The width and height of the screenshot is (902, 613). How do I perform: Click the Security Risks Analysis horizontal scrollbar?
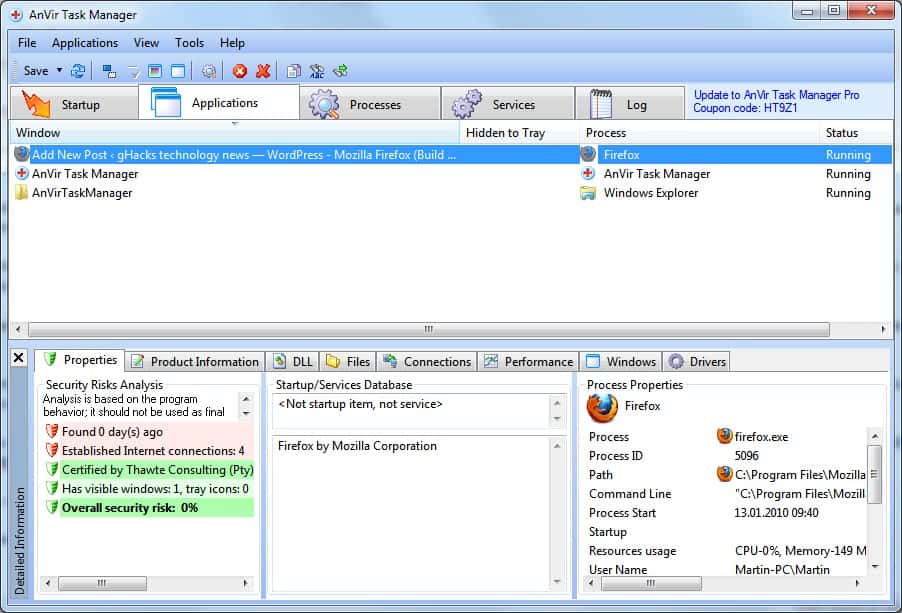point(102,583)
